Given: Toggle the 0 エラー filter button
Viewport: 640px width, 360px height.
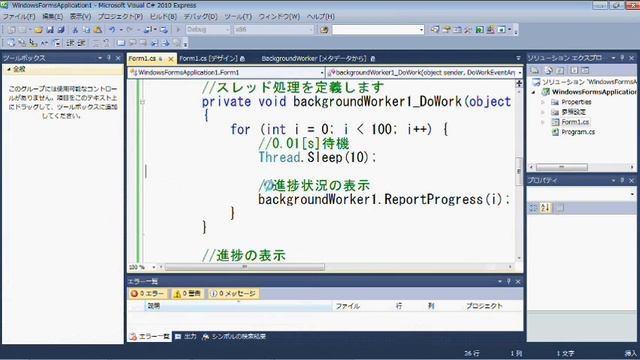Looking at the screenshot, I should [x=148, y=293].
